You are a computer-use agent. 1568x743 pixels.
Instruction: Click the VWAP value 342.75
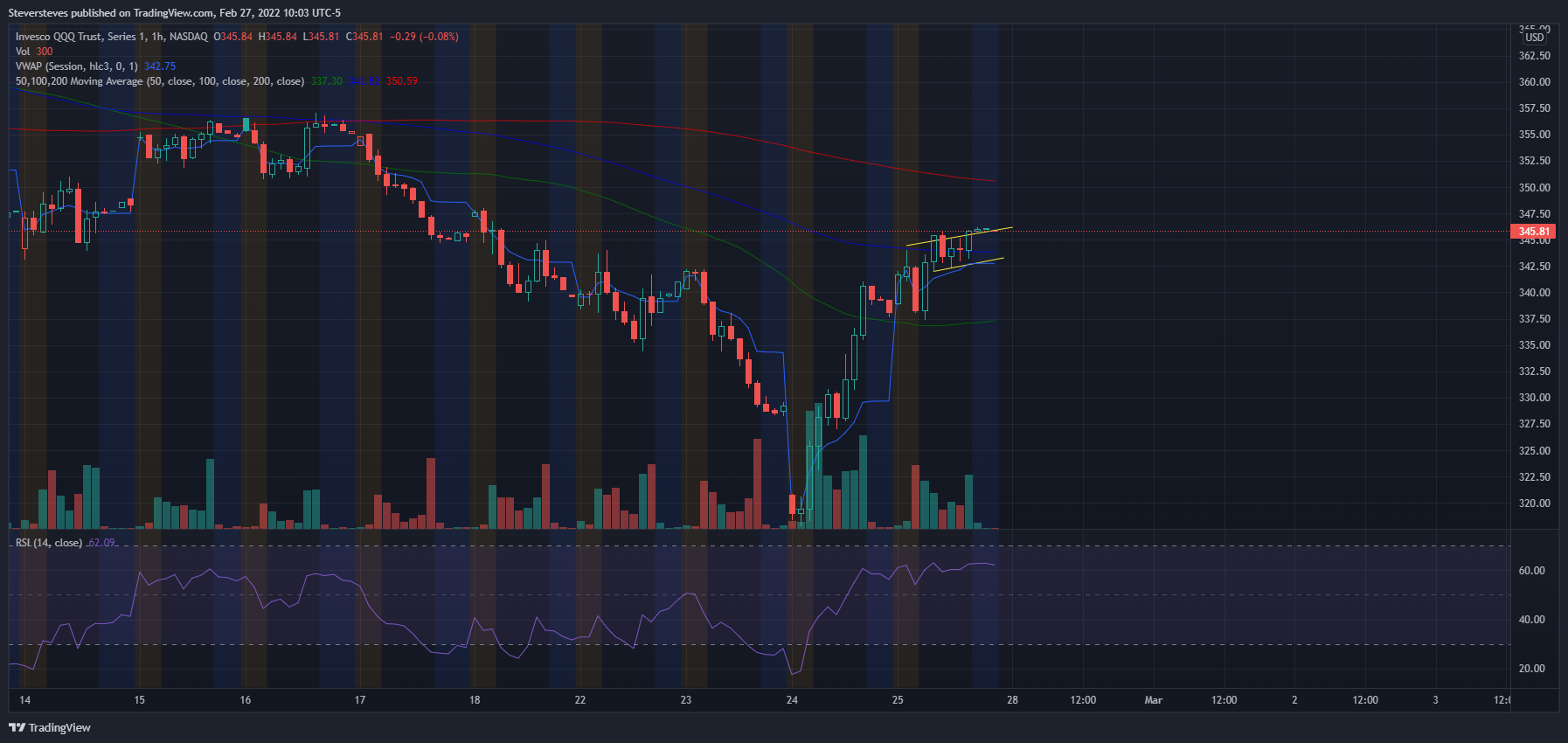160,66
